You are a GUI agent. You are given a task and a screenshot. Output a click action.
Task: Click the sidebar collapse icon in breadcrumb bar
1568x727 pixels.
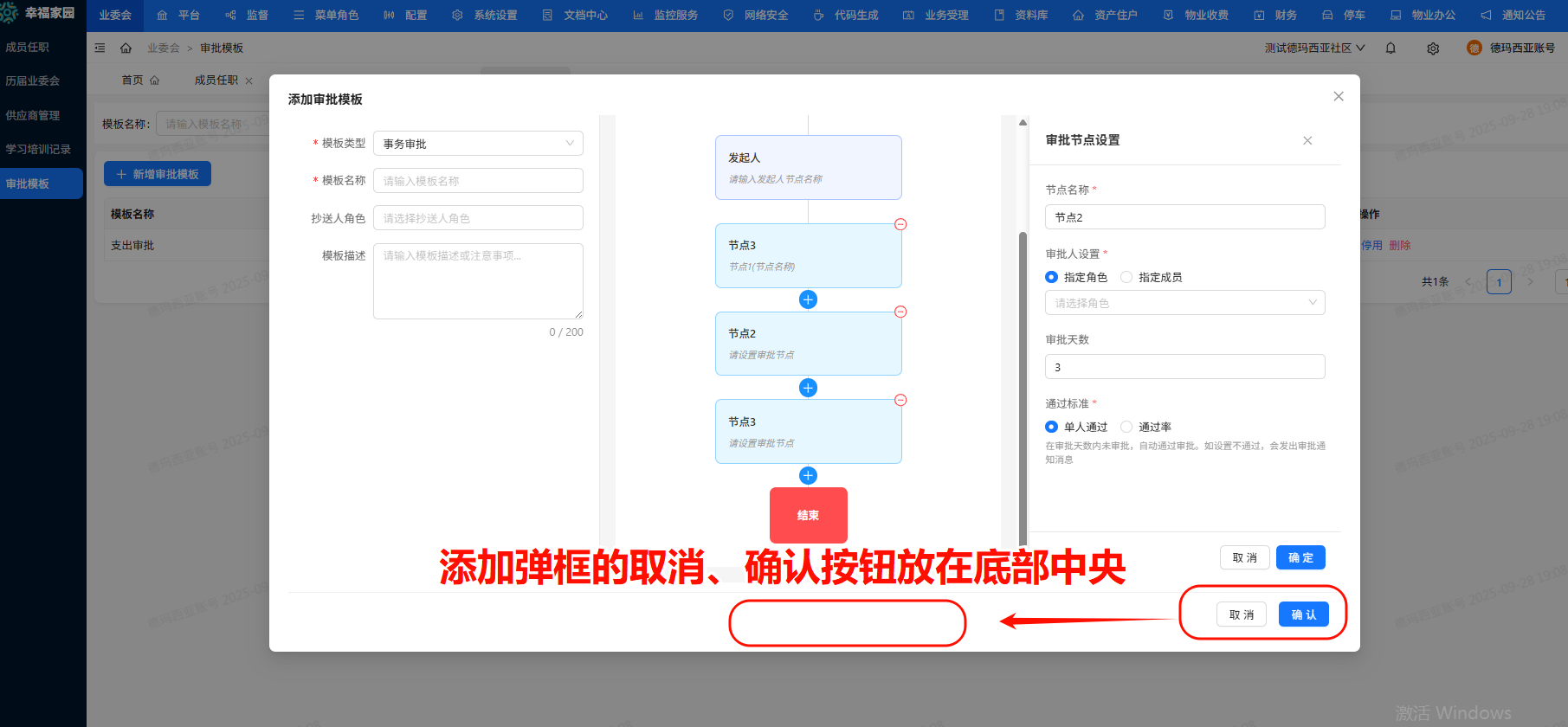100,48
